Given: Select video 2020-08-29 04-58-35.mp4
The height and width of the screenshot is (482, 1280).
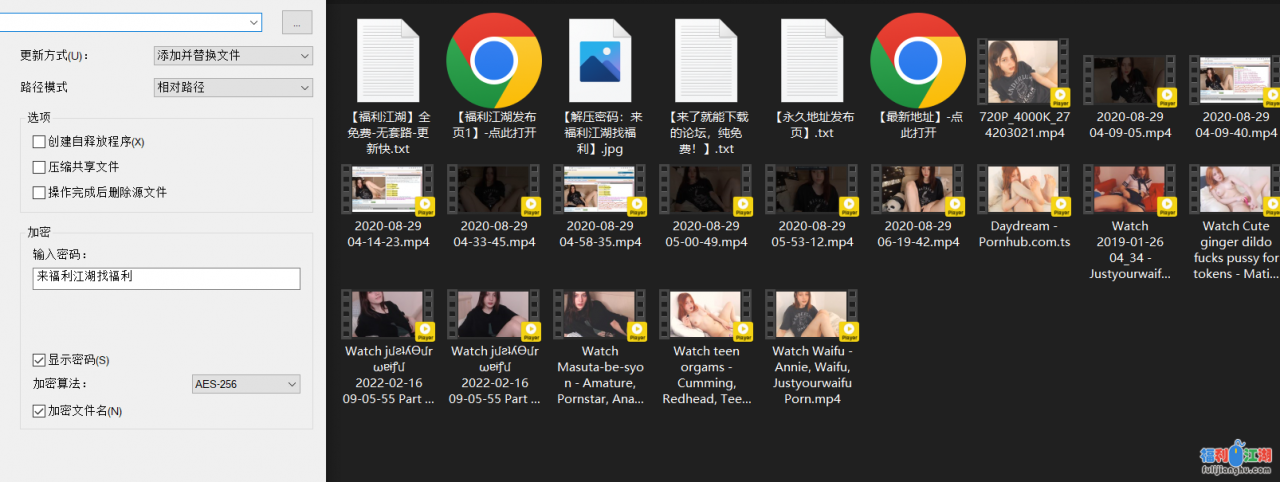Looking at the screenshot, I should (600, 191).
